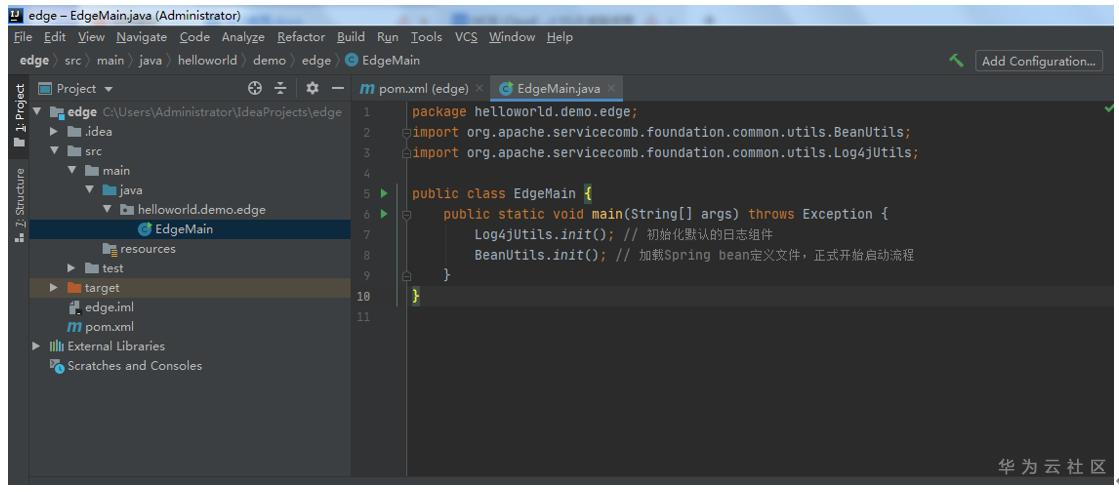Open the Analyze menu
This screenshot has width=1119, height=492.
tap(243, 37)
